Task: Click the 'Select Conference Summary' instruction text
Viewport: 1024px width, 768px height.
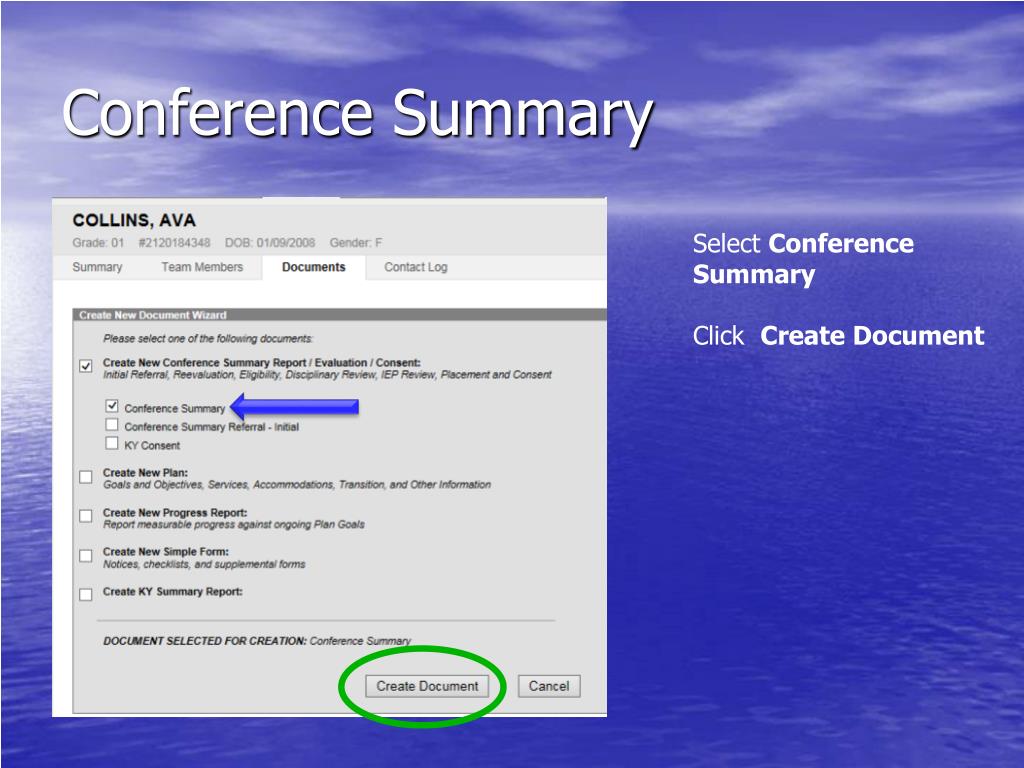Action: tap(803, 259)
